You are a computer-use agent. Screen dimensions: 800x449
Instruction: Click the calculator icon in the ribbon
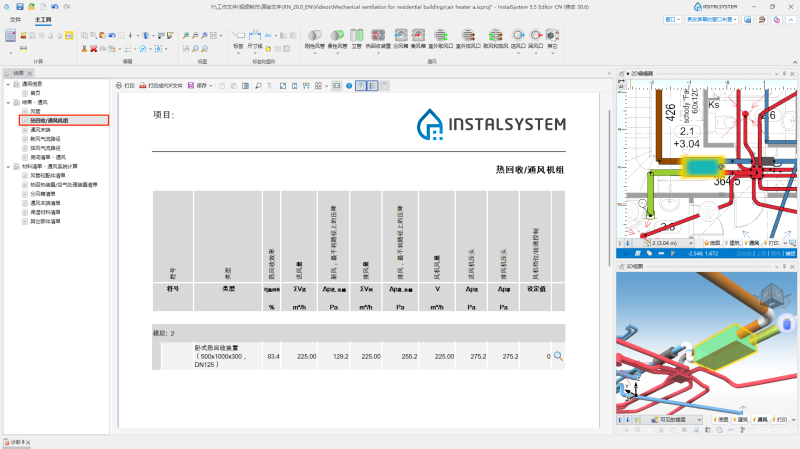(10, 36)
